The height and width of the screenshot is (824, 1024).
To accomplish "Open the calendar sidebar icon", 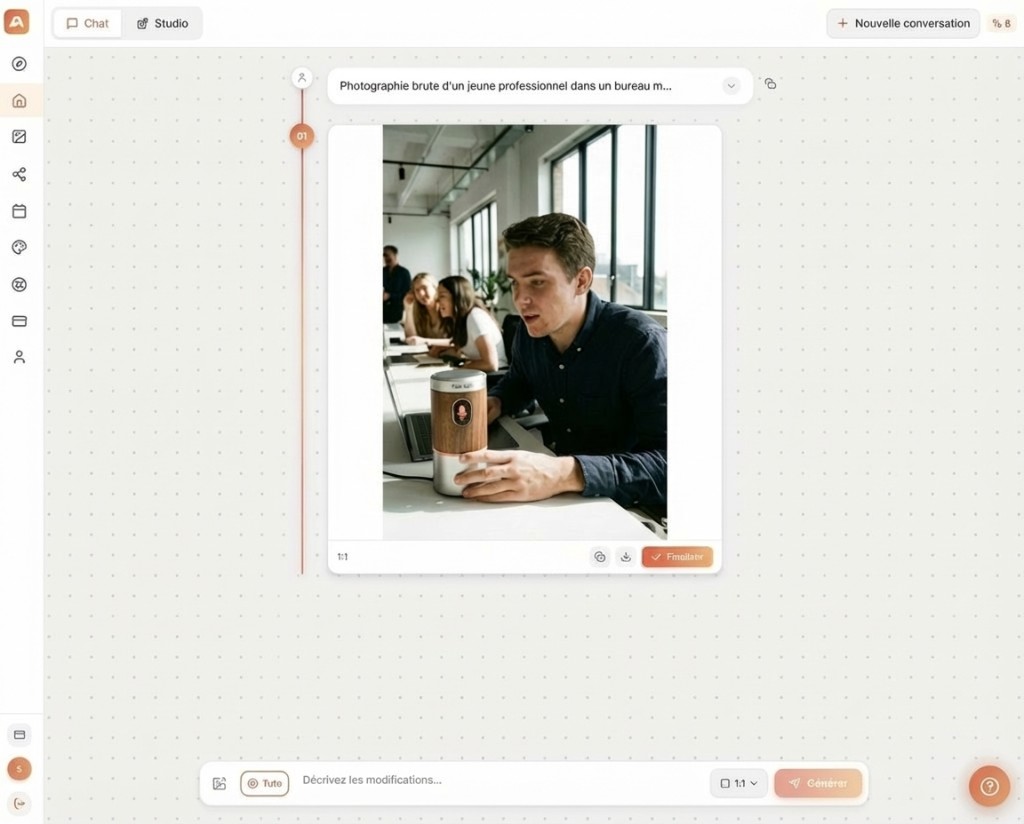I will tap(19, 211).
